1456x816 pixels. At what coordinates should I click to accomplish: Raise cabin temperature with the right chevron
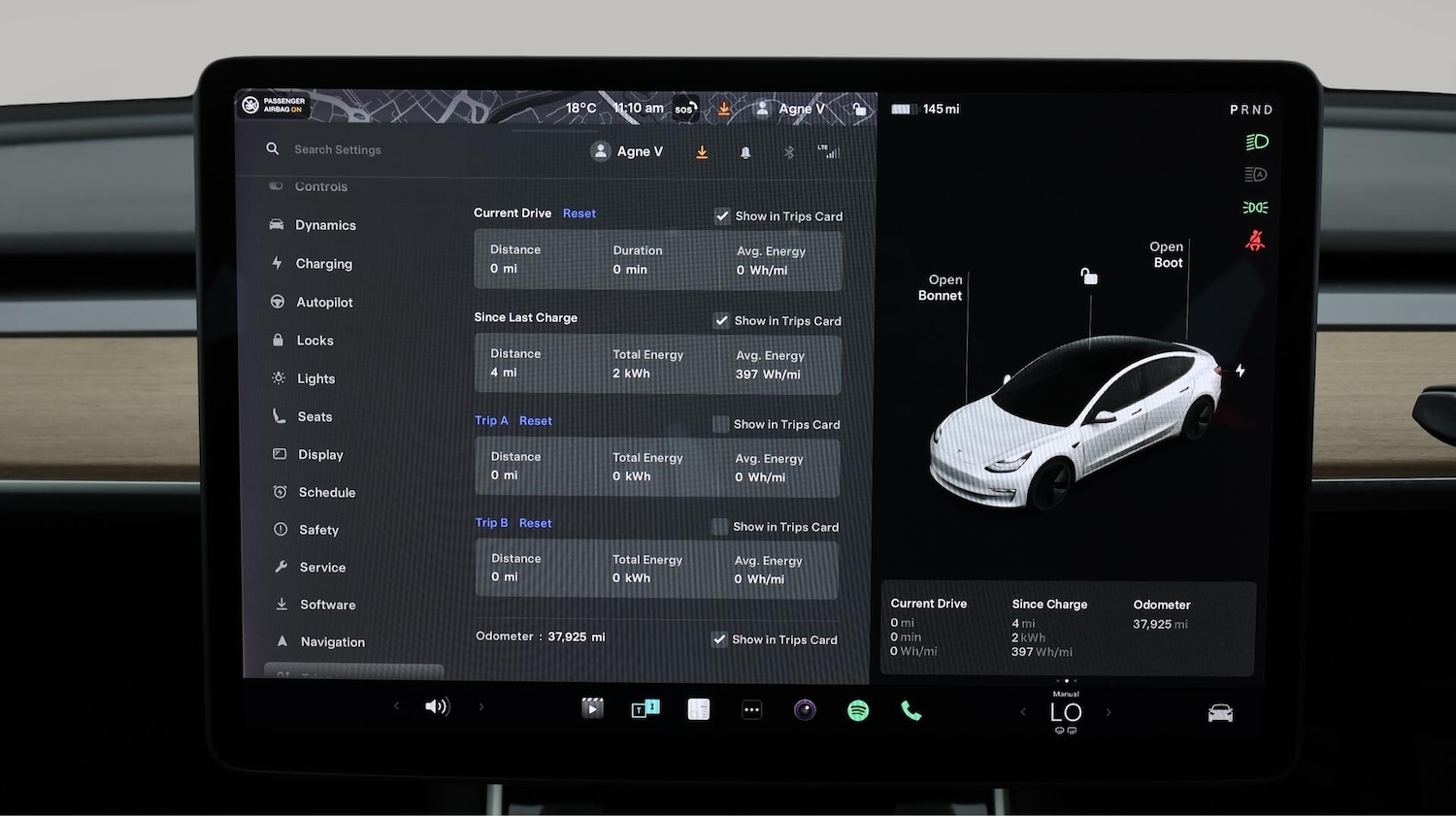tap(1109, 712)
